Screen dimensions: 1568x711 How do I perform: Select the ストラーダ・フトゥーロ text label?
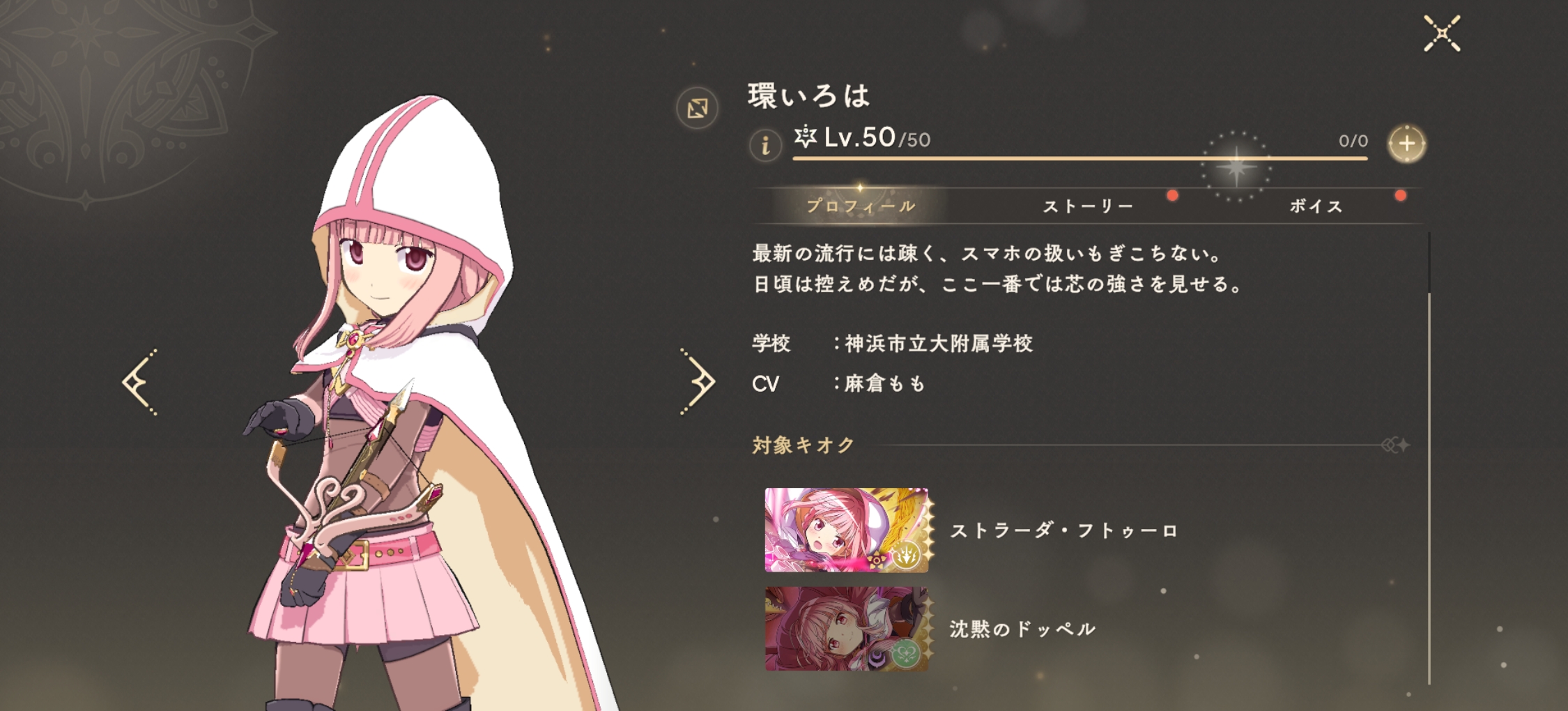(1064, 530)
